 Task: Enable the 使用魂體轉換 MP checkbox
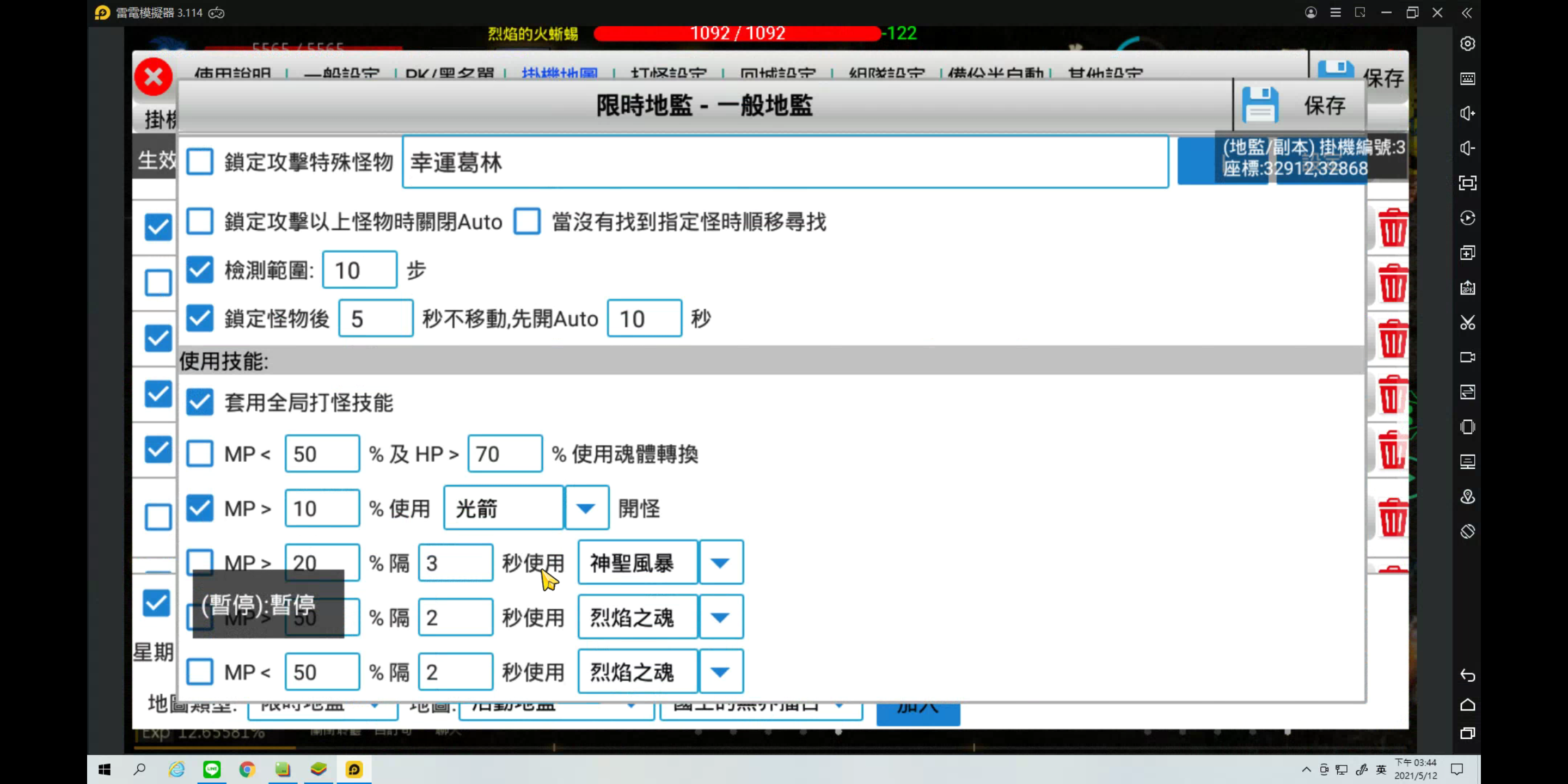pos(200,454)
